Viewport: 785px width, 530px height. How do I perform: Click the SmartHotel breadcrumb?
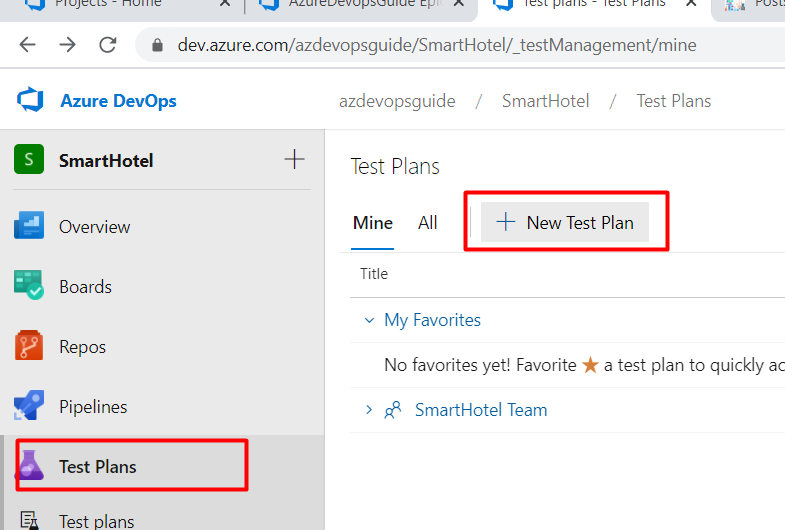click(545, 101)
